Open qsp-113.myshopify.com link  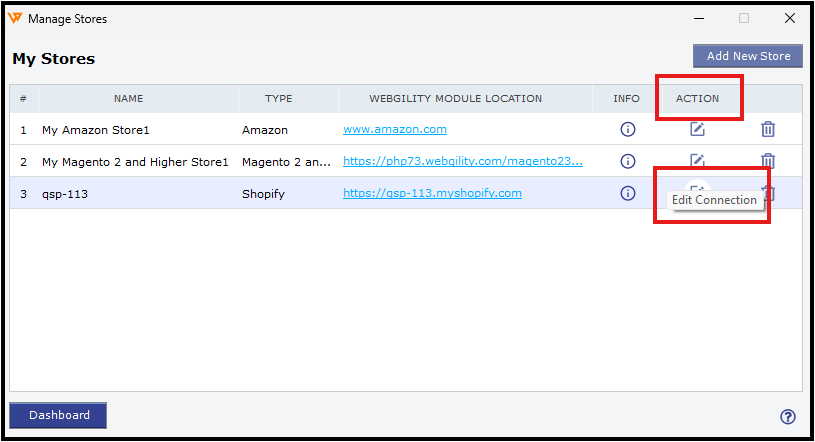(x=432, y=193)
